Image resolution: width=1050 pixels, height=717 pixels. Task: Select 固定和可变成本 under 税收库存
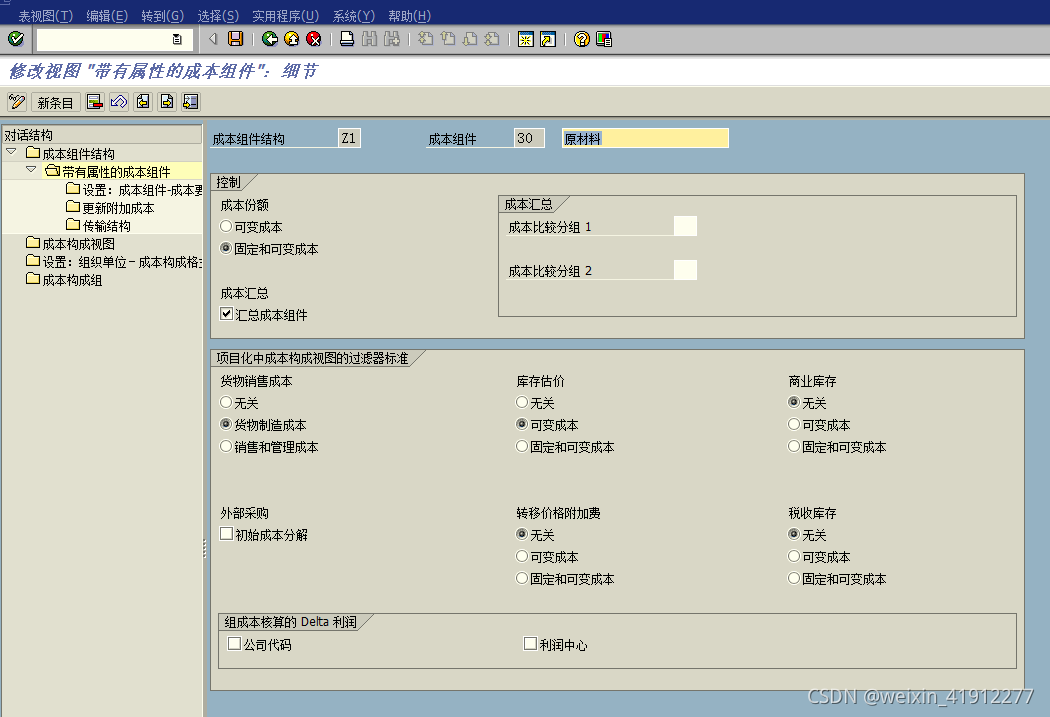click(x=794, y=578)
